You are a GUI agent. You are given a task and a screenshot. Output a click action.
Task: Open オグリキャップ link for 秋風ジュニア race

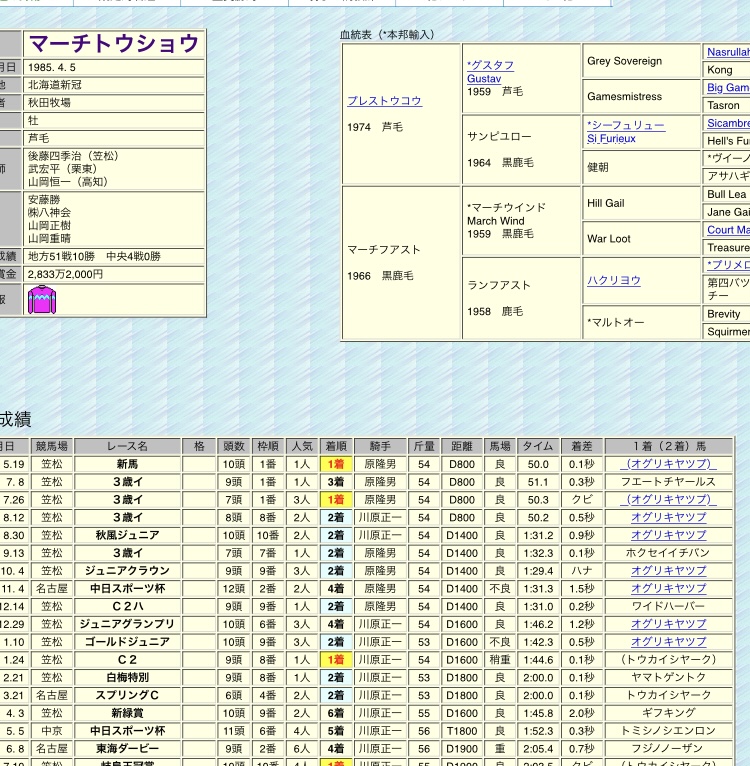tap(668, 535)
